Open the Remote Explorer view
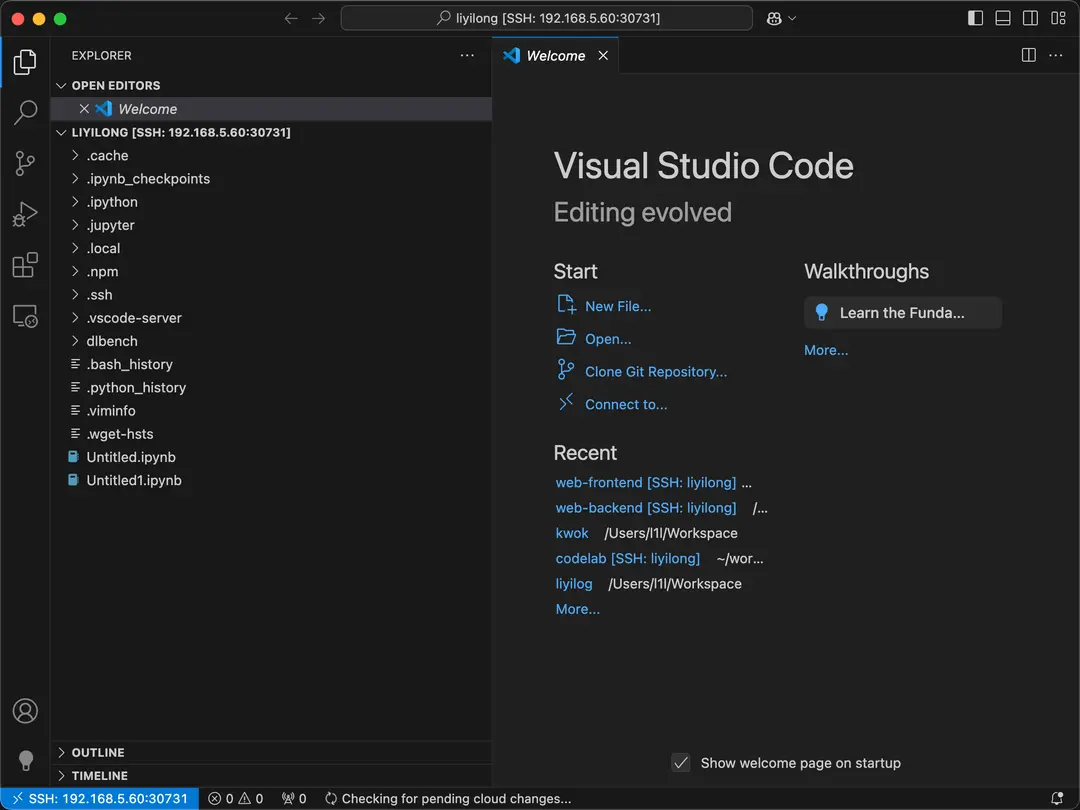The image size is (1080, 810). (x=25, y=316)
